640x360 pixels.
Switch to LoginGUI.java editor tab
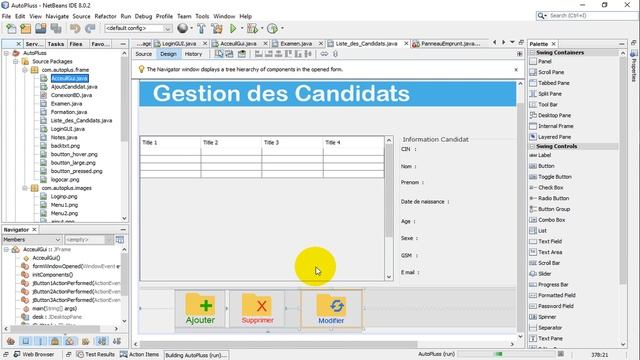coord(179,43)
